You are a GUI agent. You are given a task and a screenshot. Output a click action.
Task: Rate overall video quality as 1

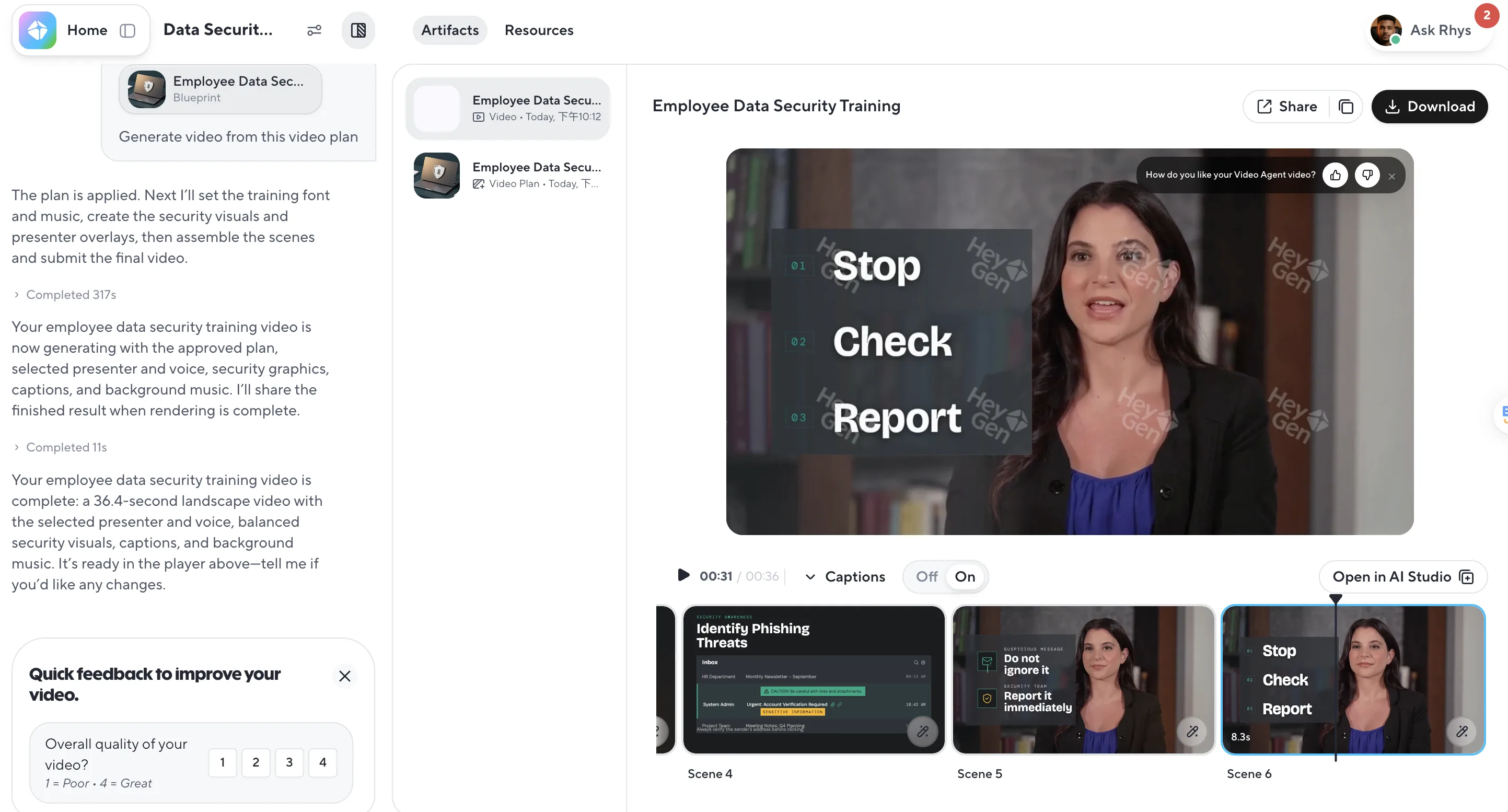(x=223, y=762)
